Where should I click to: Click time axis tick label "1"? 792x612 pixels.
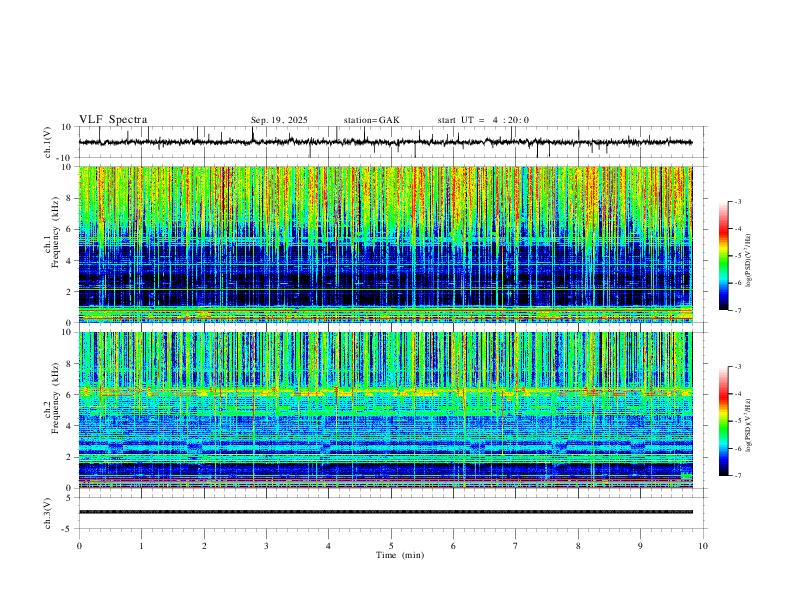click(x=141, y=546)
